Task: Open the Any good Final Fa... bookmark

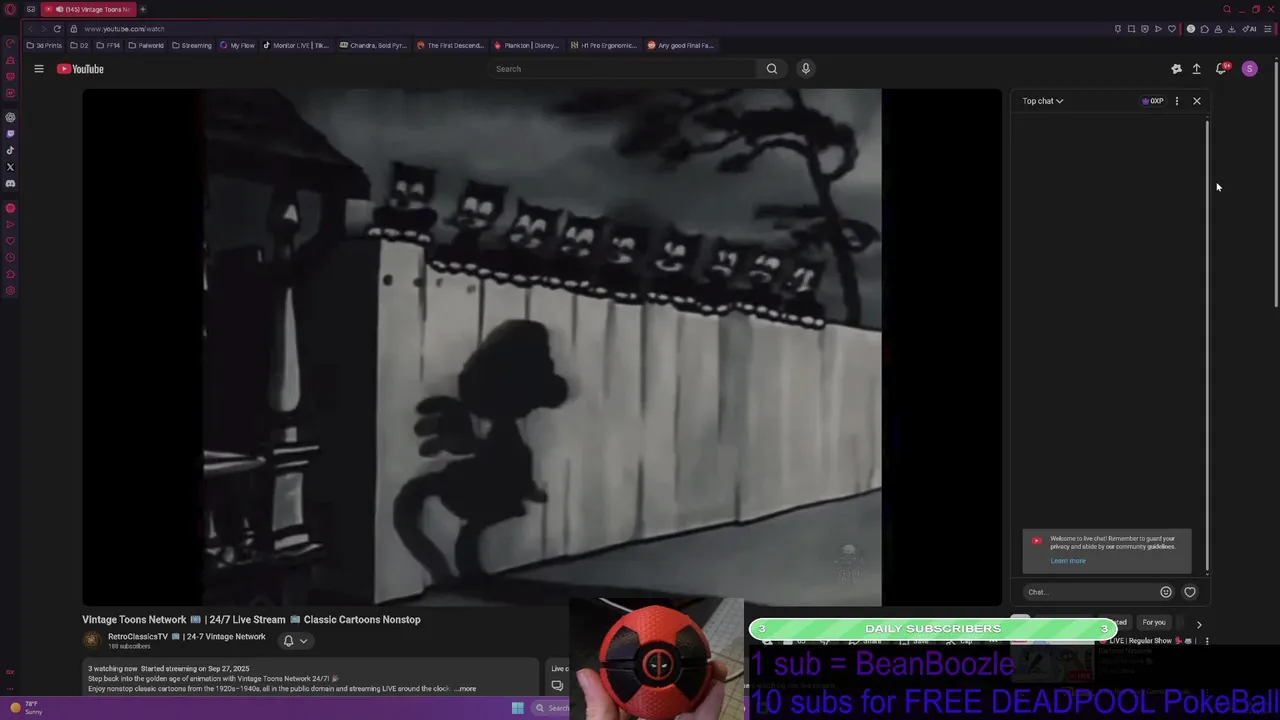Action: (681, 45)
